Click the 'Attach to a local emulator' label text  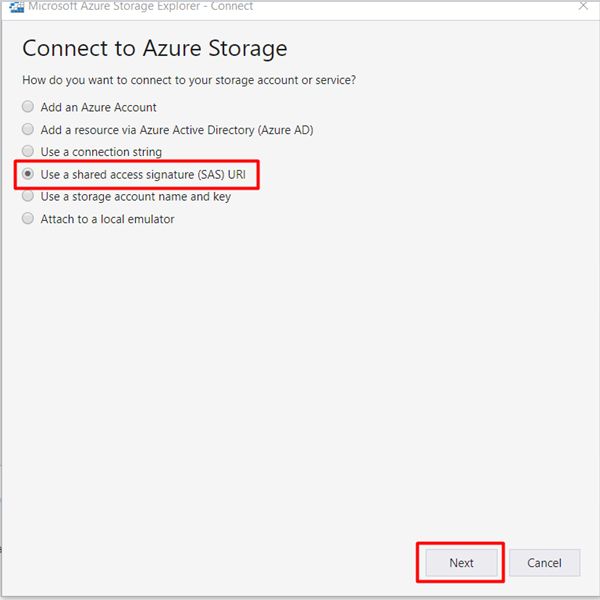pos(107,219)
